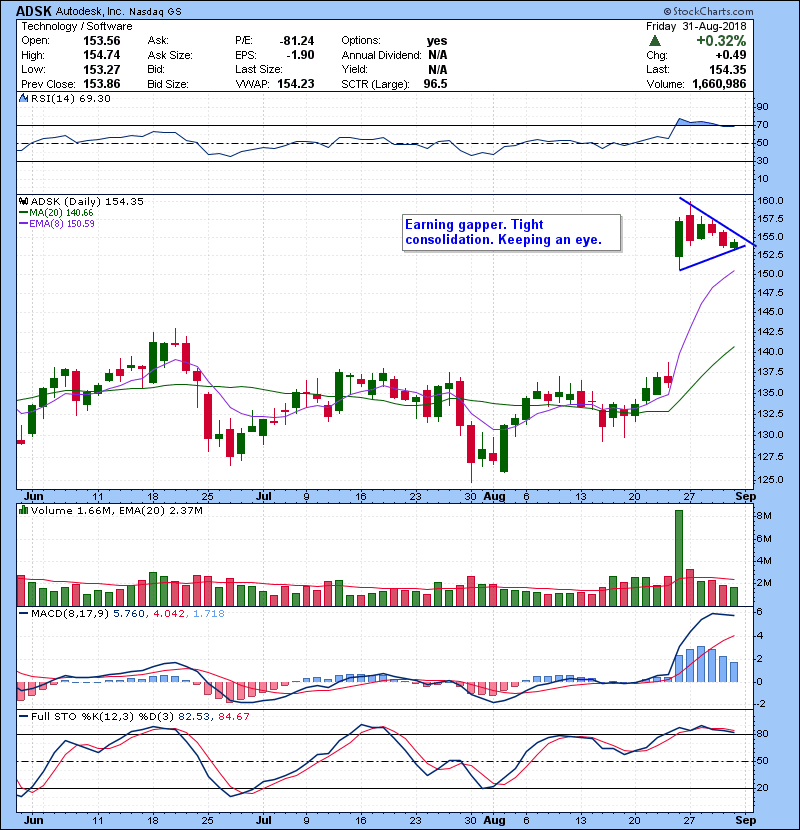This screenshot has width=800, height=830.
Task: Click the stochastic %D value 84.67
Action: tap(232, 716)
